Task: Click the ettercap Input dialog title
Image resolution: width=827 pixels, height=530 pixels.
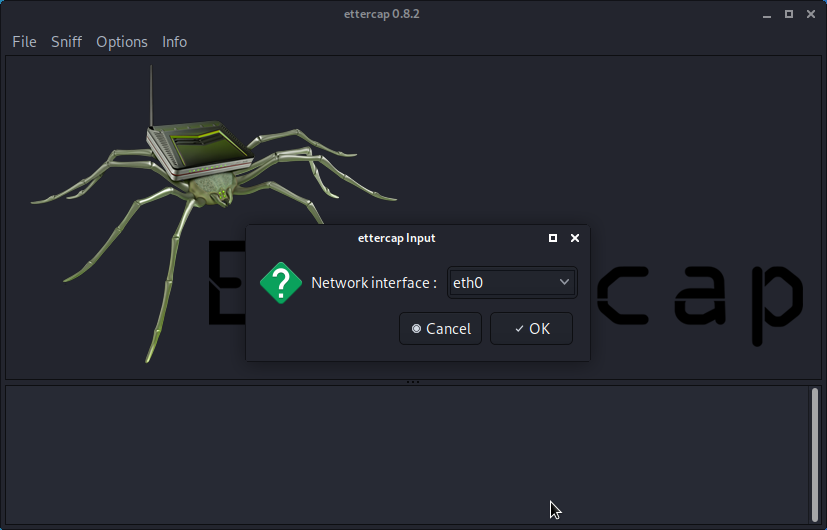Action: point(397,238)
